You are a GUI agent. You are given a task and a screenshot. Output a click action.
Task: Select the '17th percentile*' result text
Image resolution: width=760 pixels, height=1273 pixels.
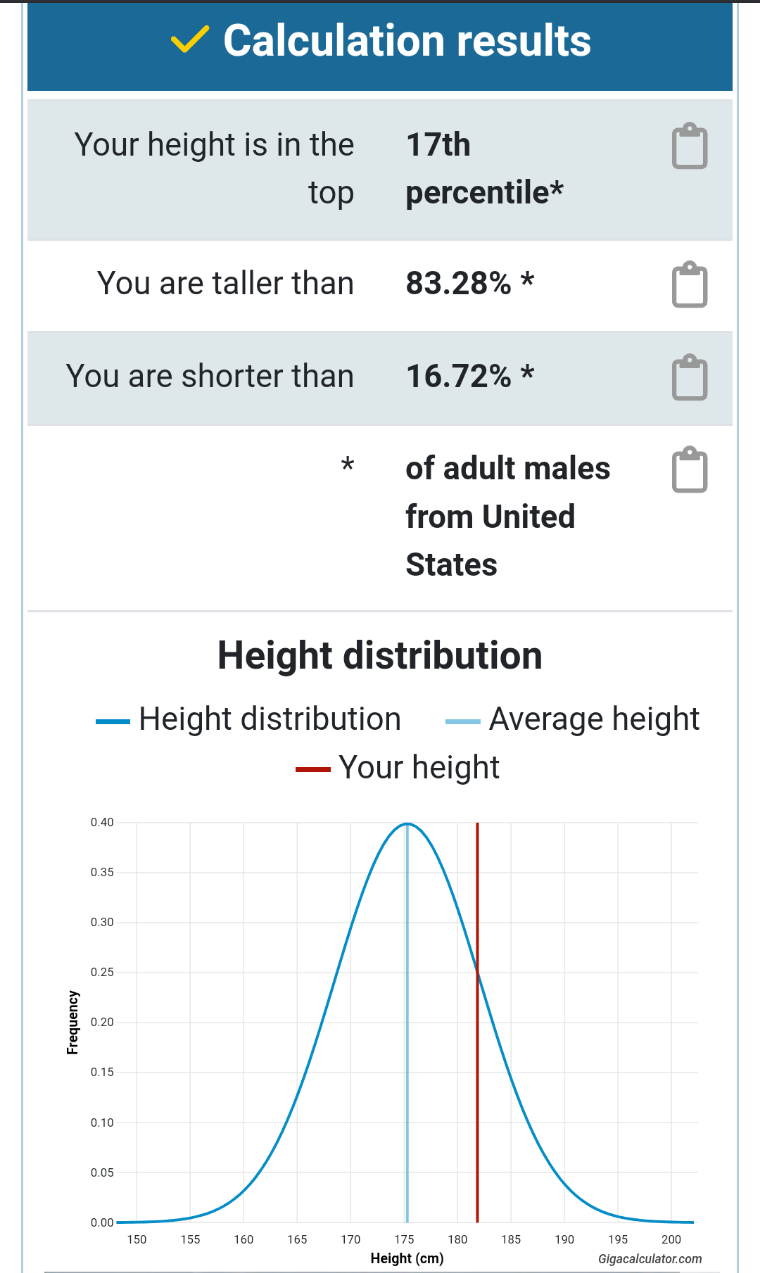[x=484, y=168]
